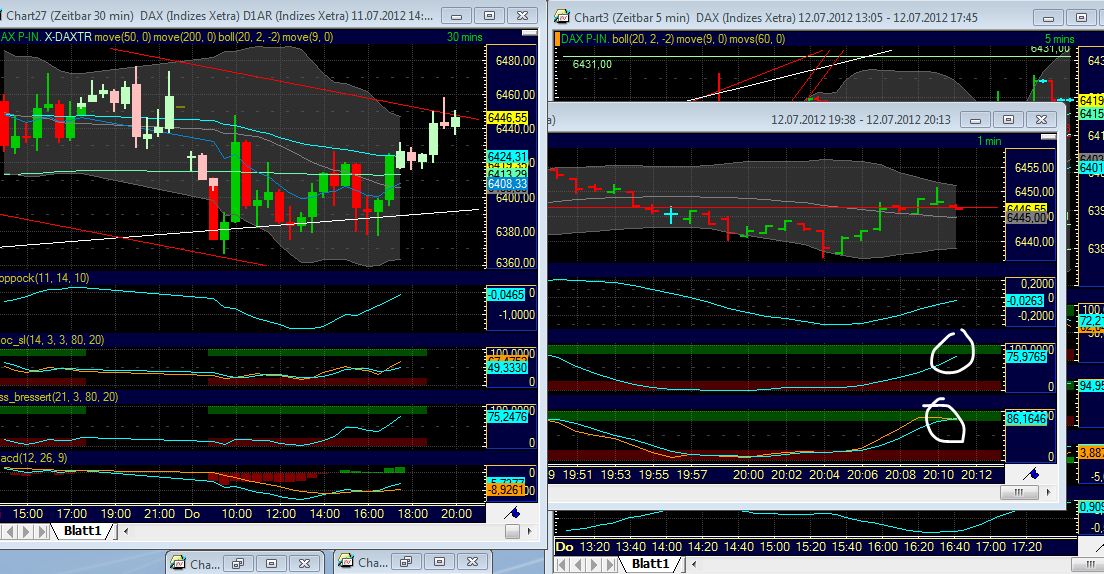
Task: Click the 75,9765 value in 1 min chart
Action: pos(1026,356)
